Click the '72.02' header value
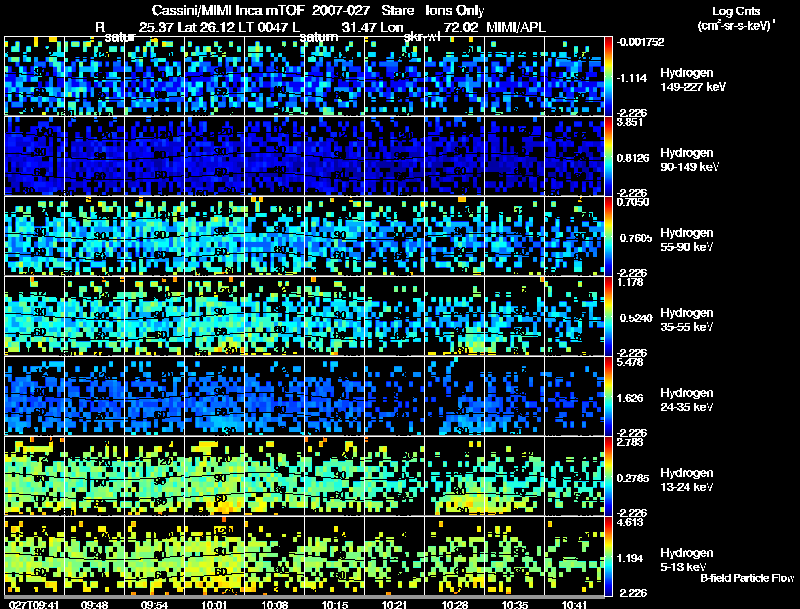Viewport: 800px width, 609px height. tap(460, 27)
